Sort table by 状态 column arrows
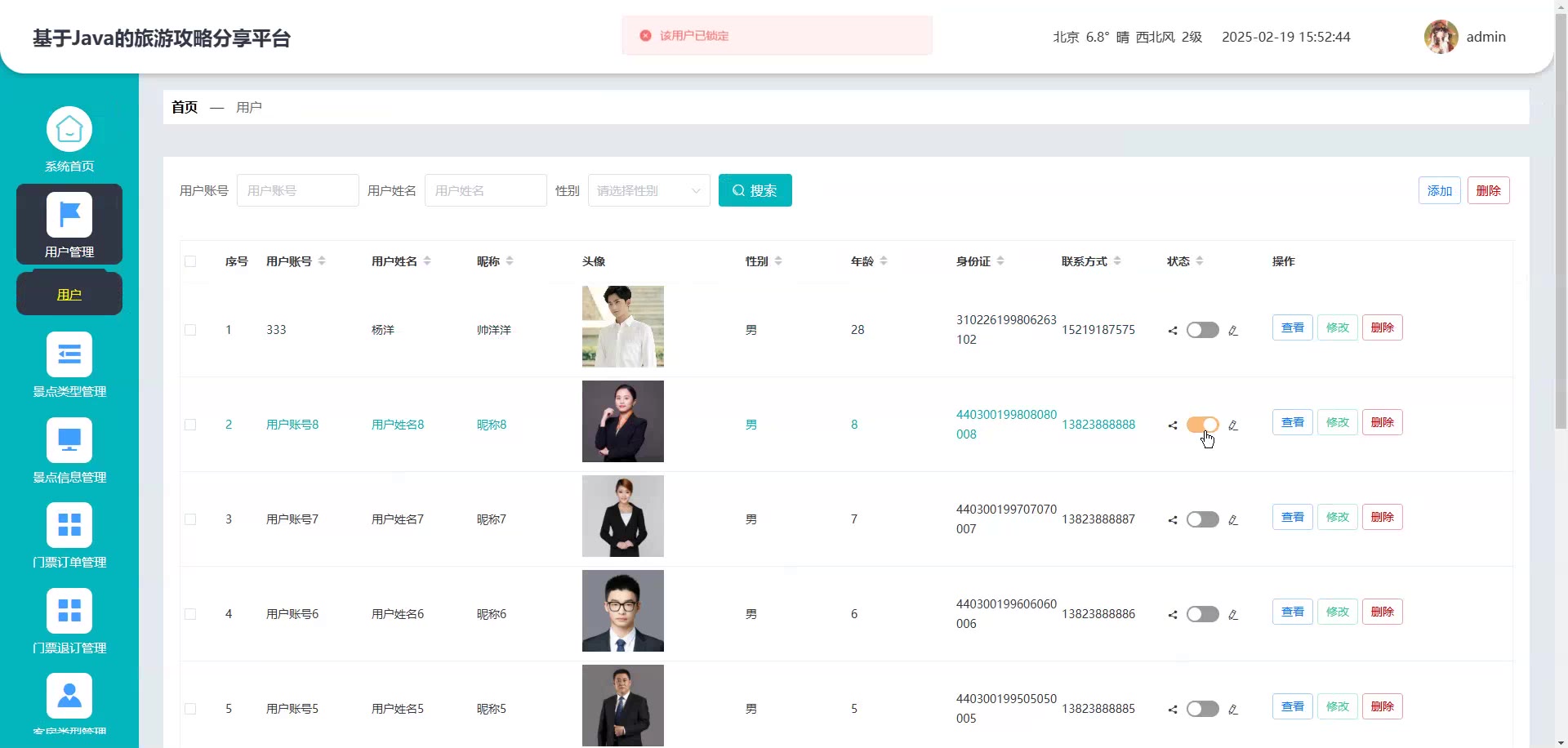 (1200, 261)
